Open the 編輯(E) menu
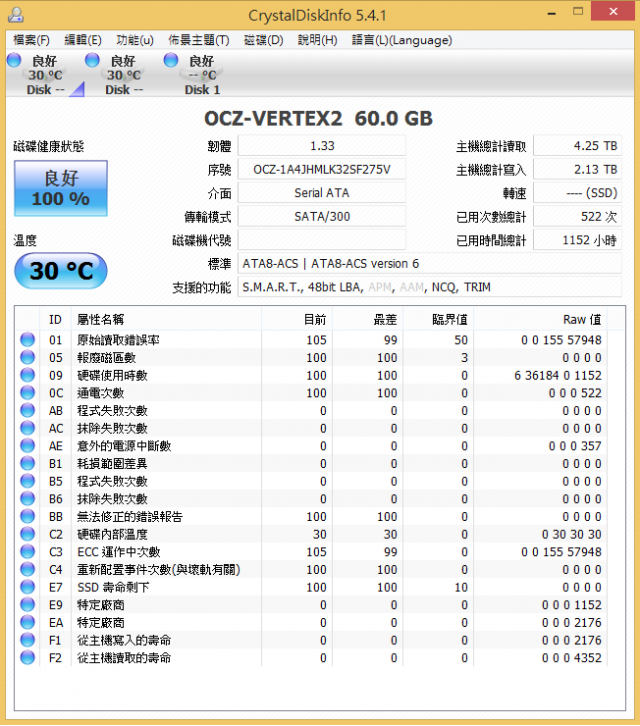Viewport: 640px width, 726px height. click(82, 40)
